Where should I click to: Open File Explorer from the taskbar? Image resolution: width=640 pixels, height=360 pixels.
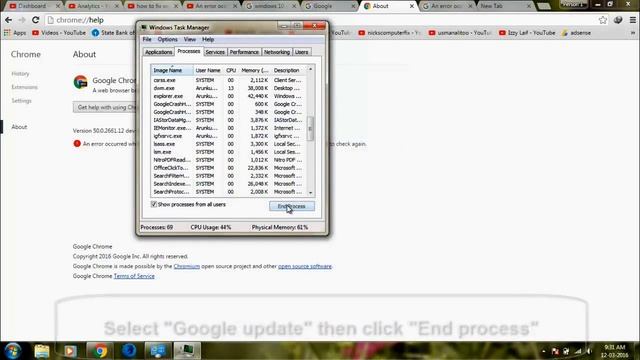[x=41, y=351]
